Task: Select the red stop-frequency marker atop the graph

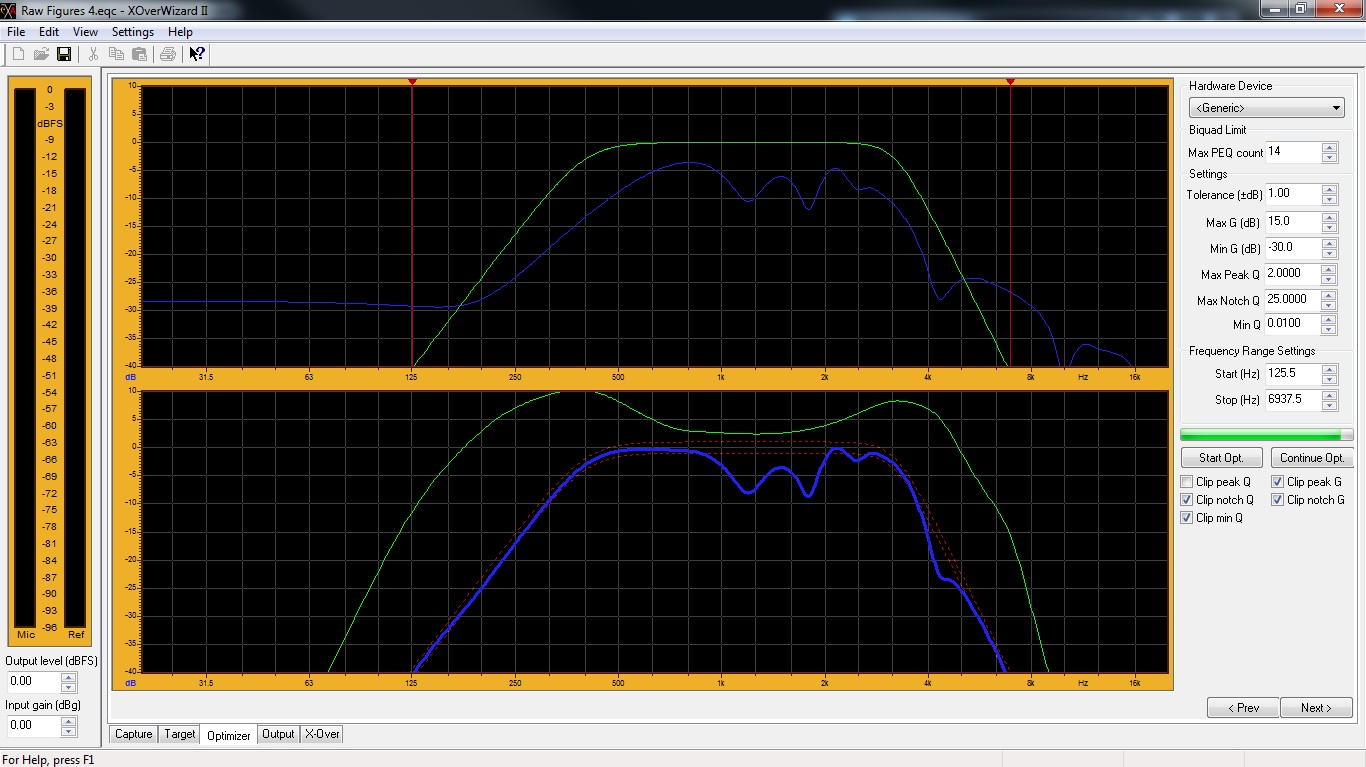Action: (1010, 82)
